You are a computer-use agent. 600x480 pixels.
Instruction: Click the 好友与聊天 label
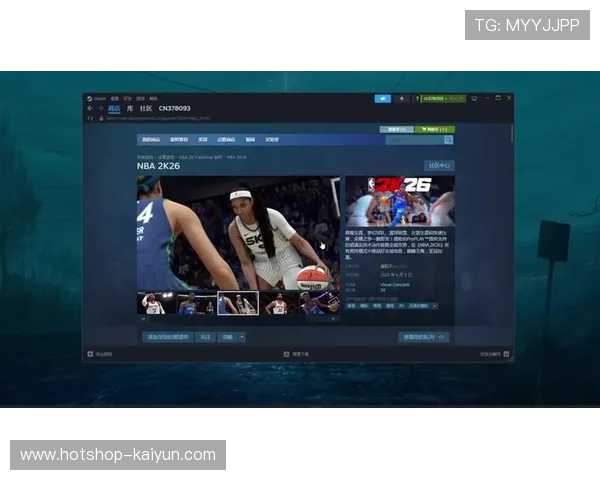coord(490,354)
